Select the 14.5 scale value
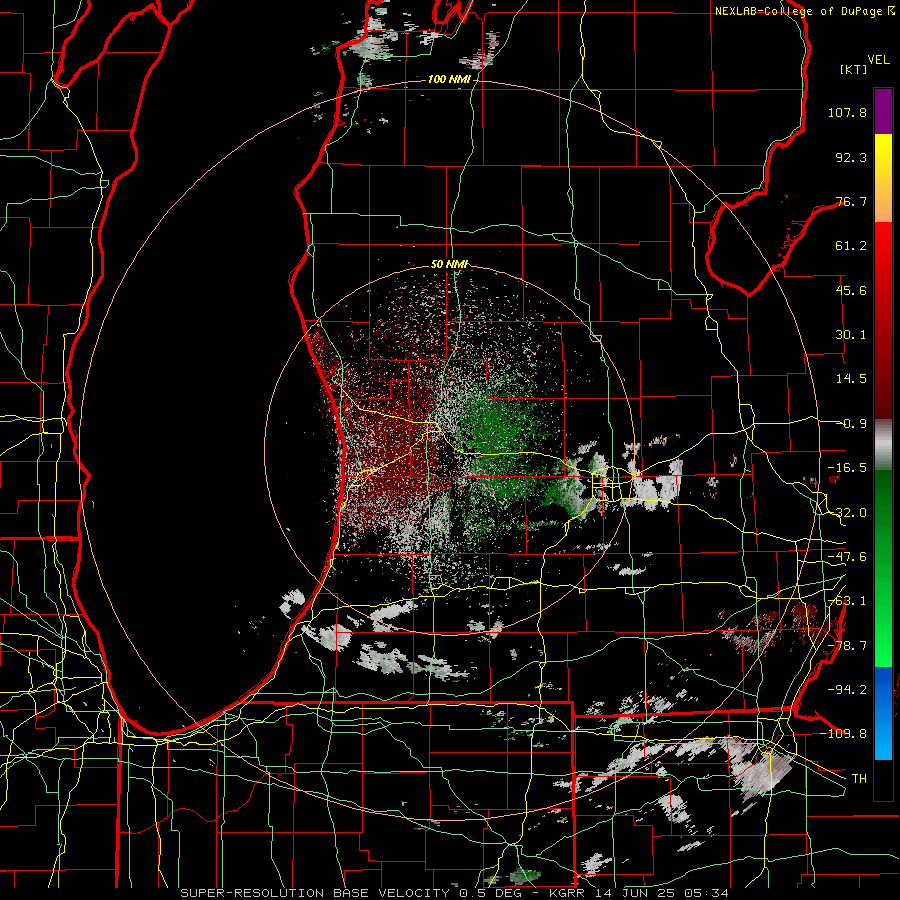The image size is (900, 900). [x=851, y=379]
